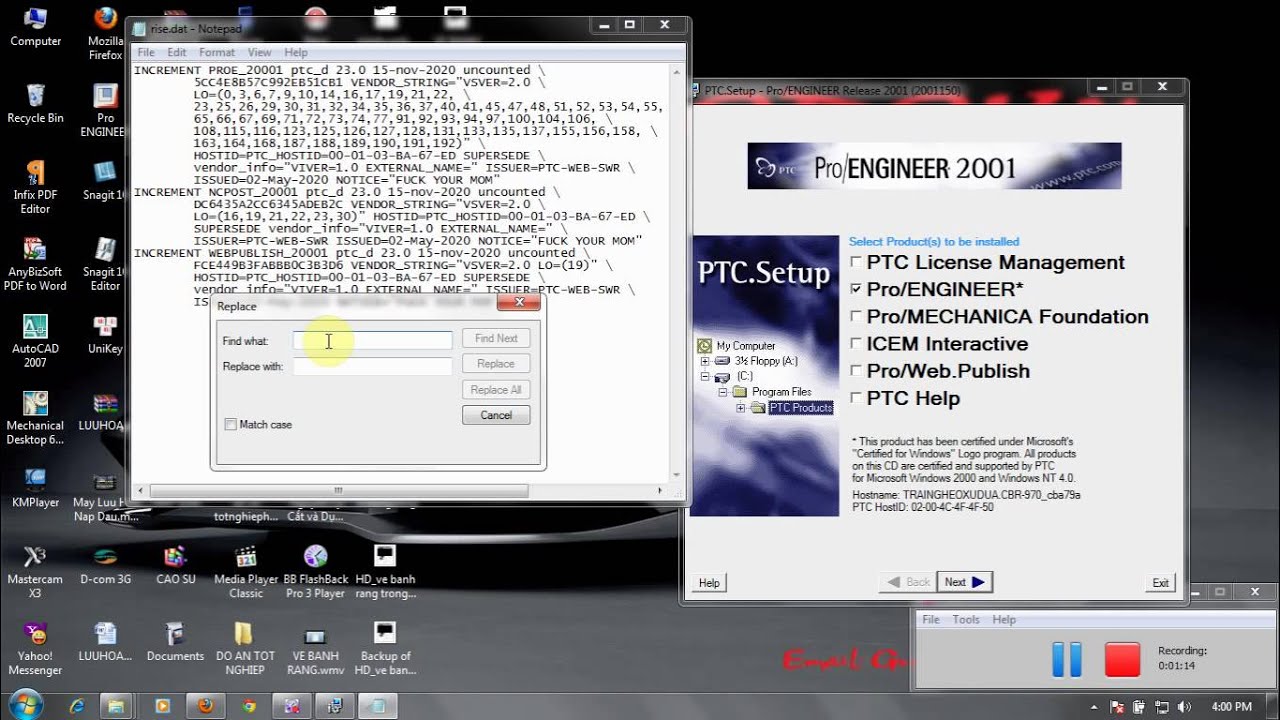
Task: Click Find Next in Replace dialog
Action: (x=496, y=338)
